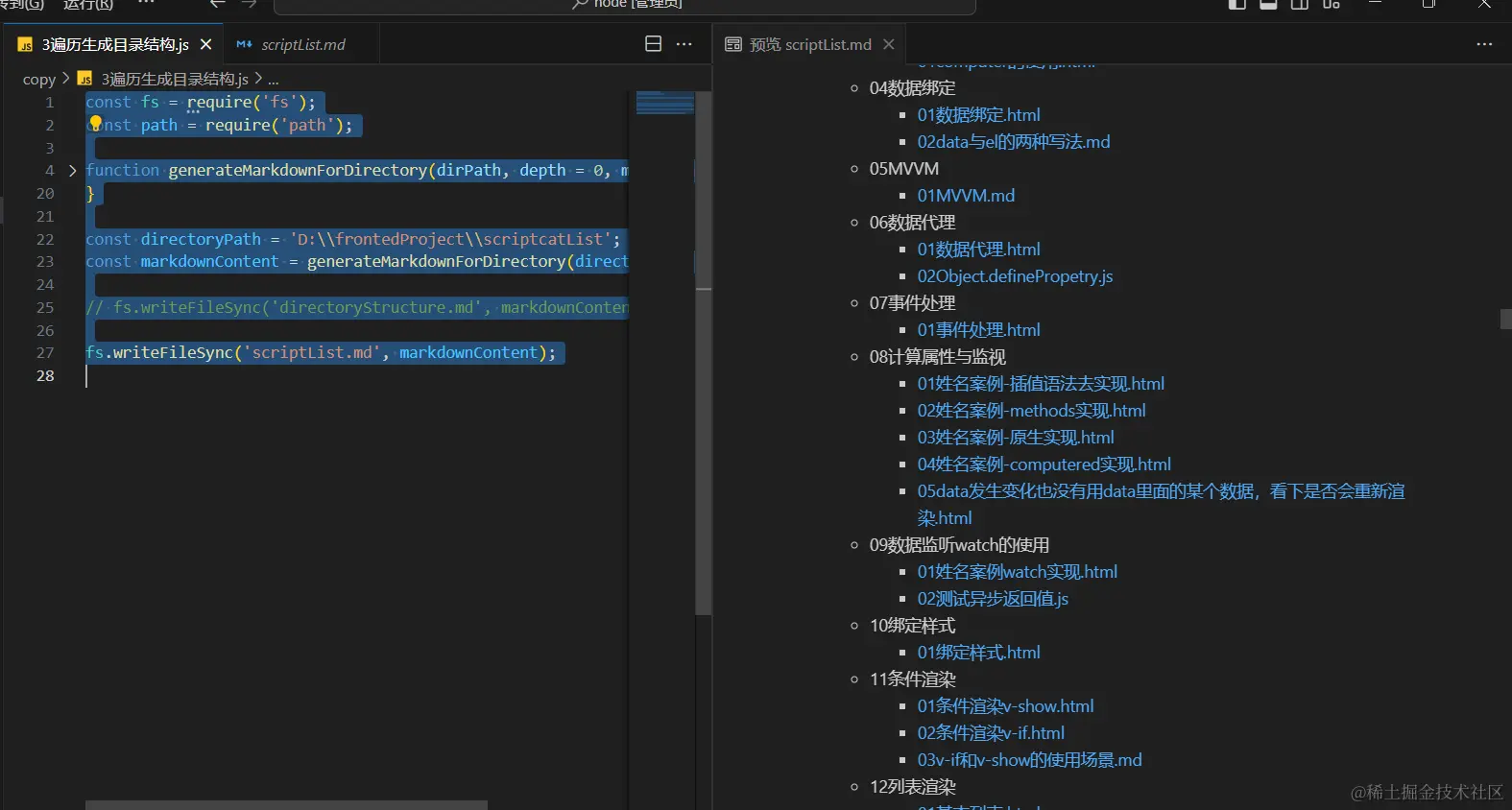Image resolution: width=1512 pixels, height=810 pixels.
Task: Click the commented writeFileSync line 25
Action: click(x=357, y=307)
